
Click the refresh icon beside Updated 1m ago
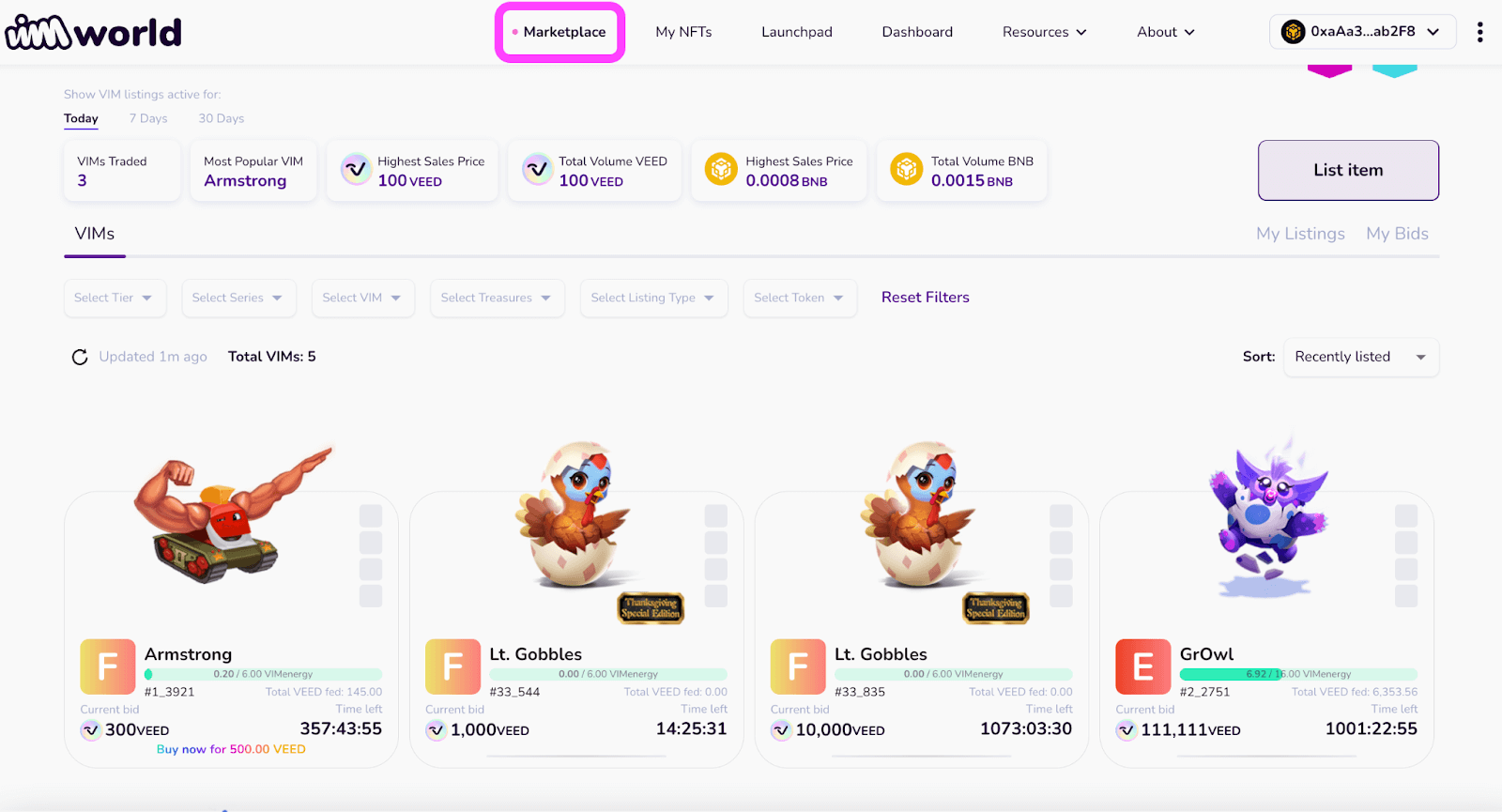coord(79,357)
